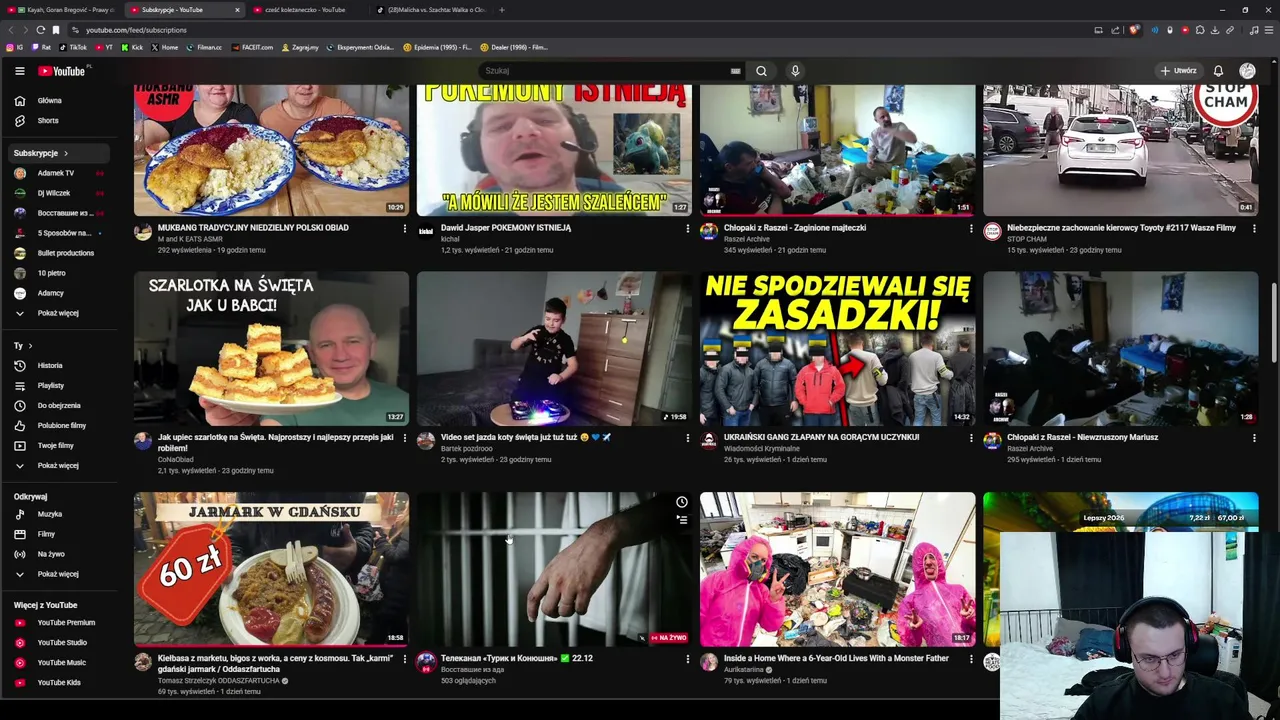Open Filmy under Odkrywaj

60,534
